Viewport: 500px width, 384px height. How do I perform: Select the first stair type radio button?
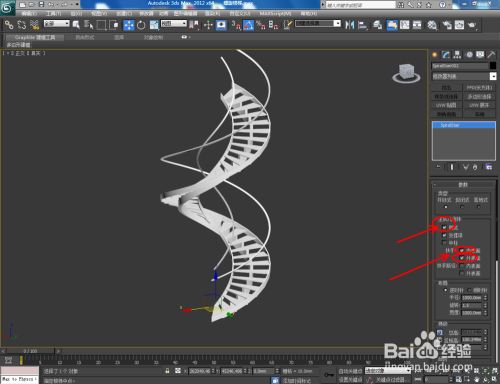pos(445,207)
